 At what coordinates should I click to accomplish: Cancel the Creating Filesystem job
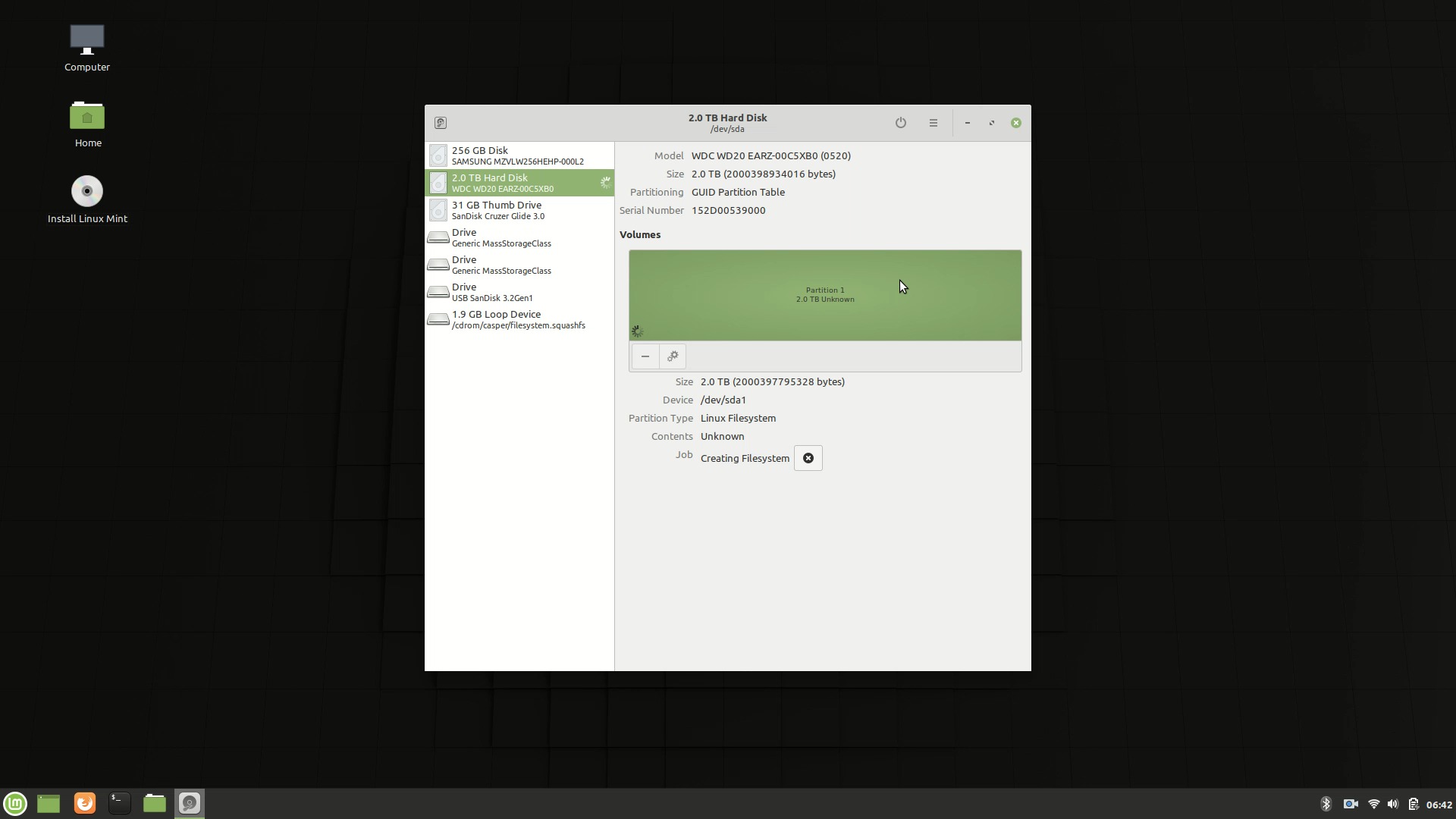808,458
